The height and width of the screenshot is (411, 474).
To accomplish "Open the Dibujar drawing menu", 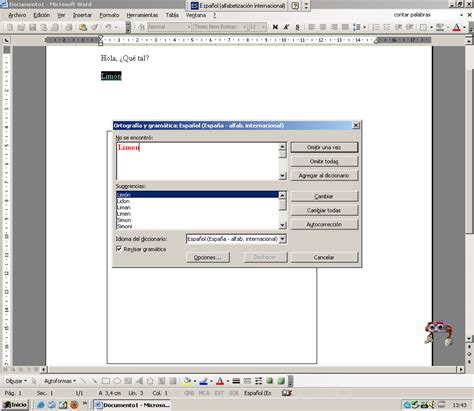I will 16,381.
